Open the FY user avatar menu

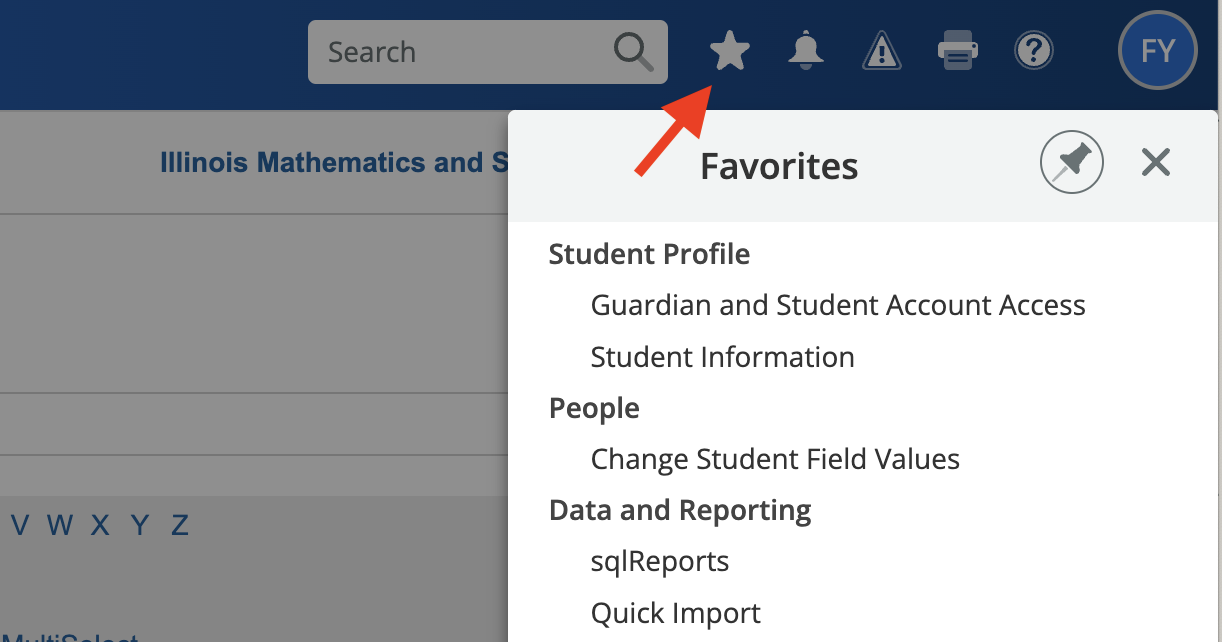[1157, 51]
